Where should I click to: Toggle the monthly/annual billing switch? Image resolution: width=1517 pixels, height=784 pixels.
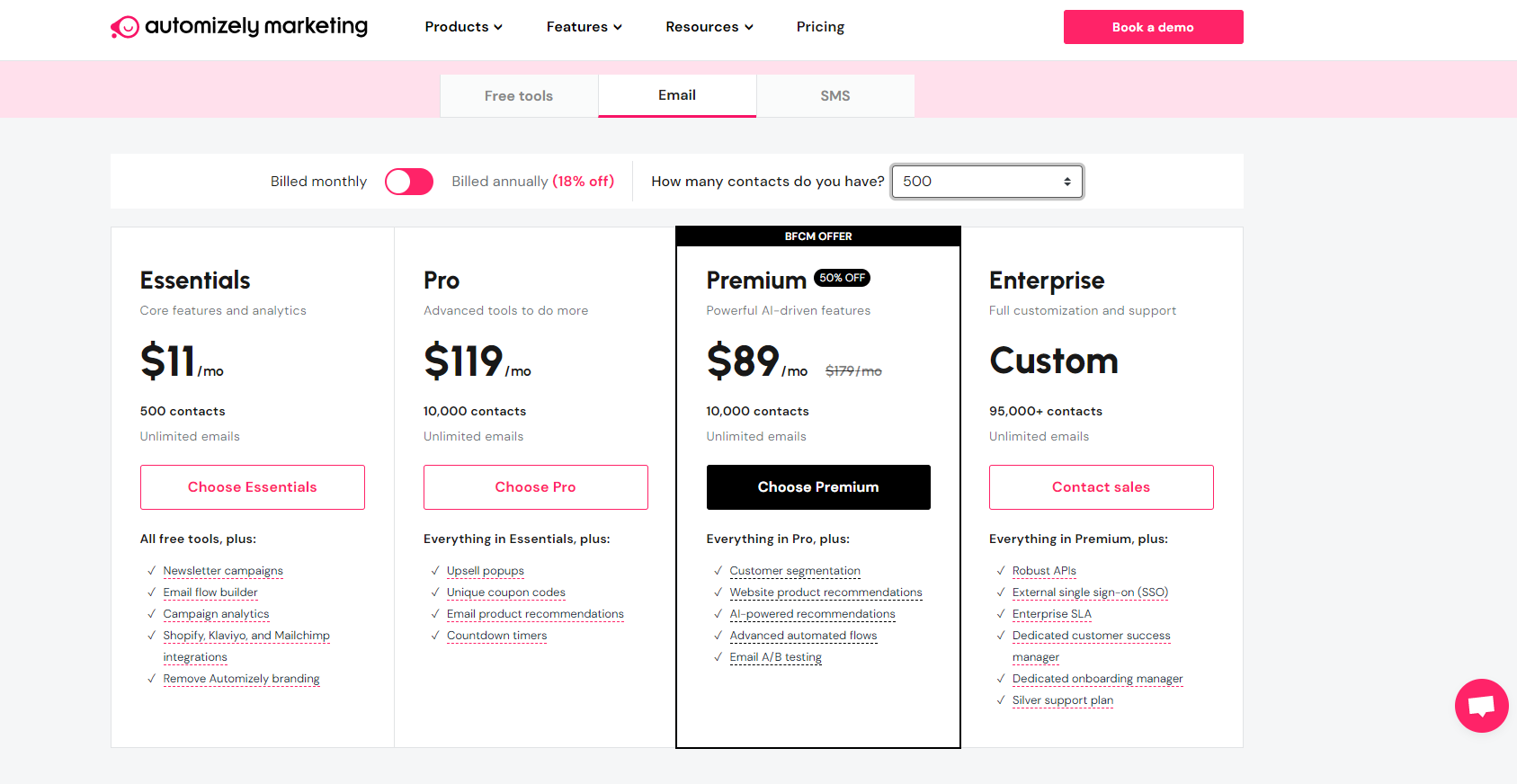[409, 182]
